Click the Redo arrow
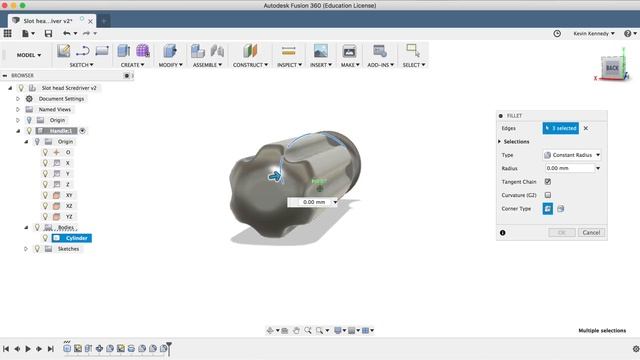 [x=86, y=33]
